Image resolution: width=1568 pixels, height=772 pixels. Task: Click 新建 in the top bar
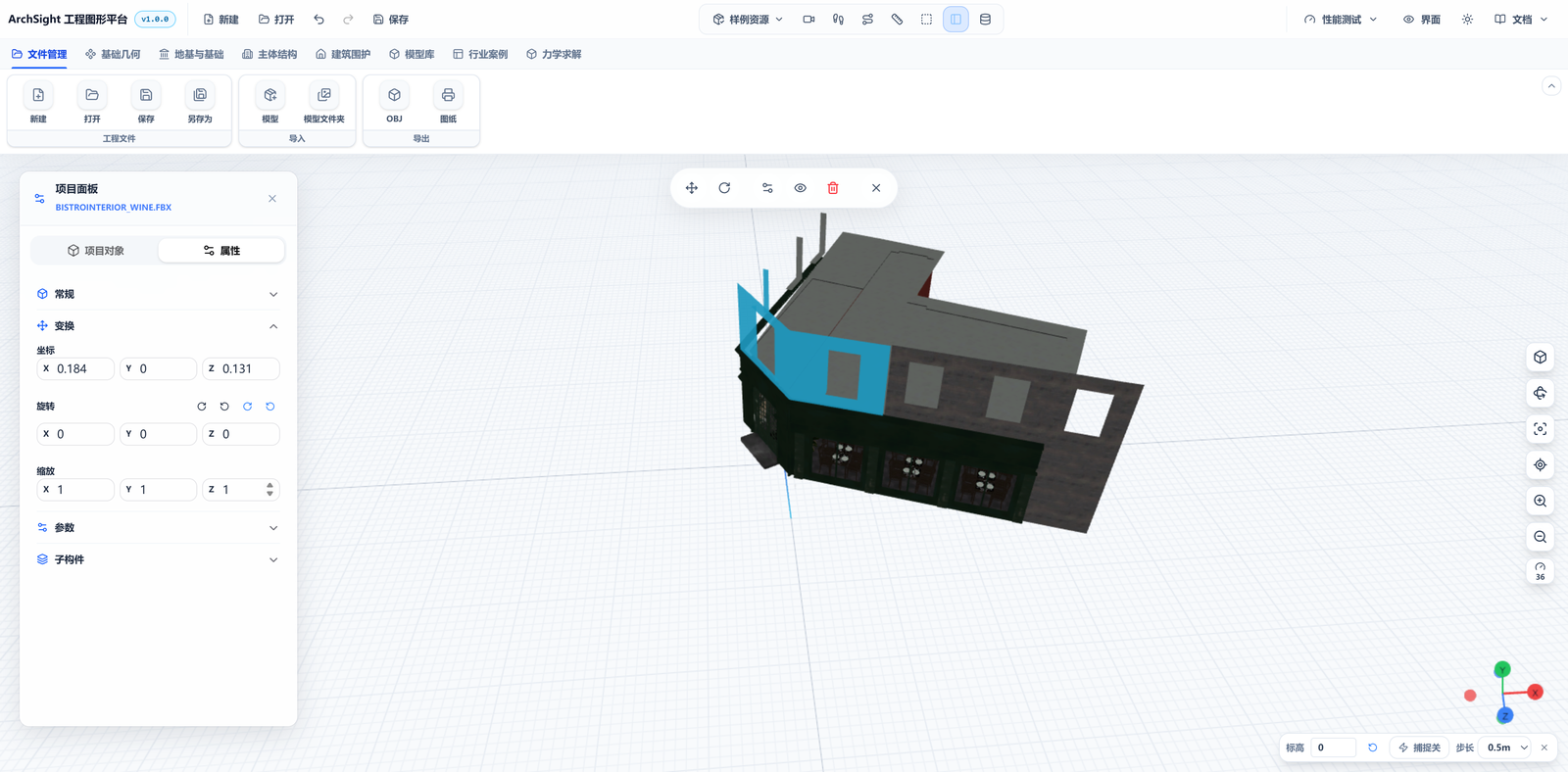click(x=220, y=20)
